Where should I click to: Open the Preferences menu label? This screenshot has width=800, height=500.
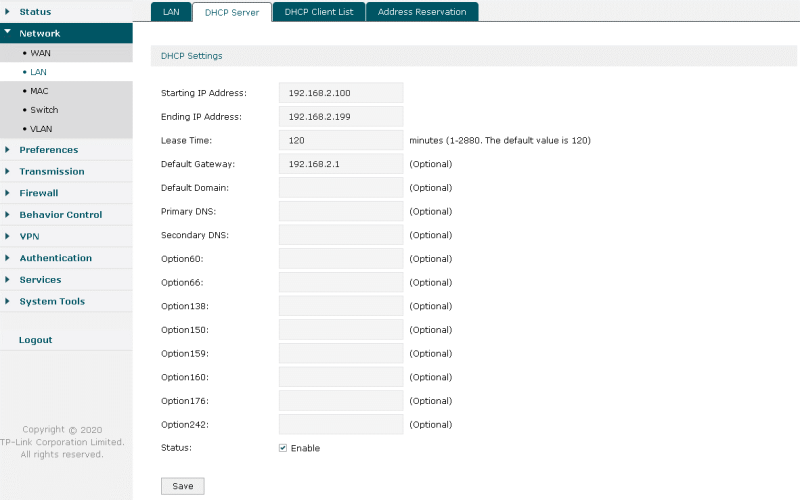pyautogui.click(x=49, y=149)
